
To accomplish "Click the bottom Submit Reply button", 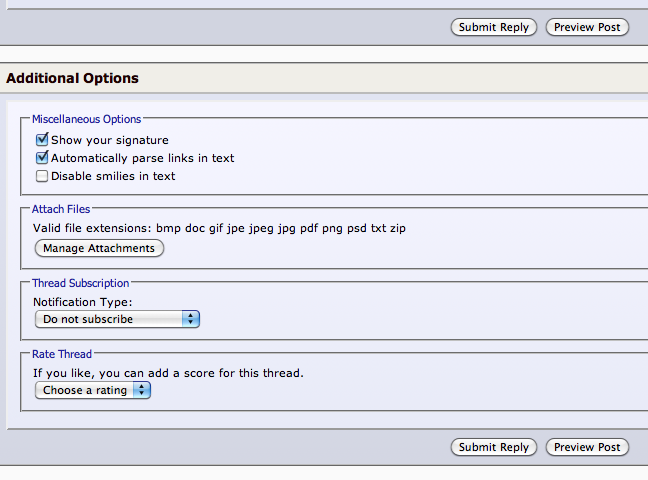I will pyautogui.click(x=493, y=447).
